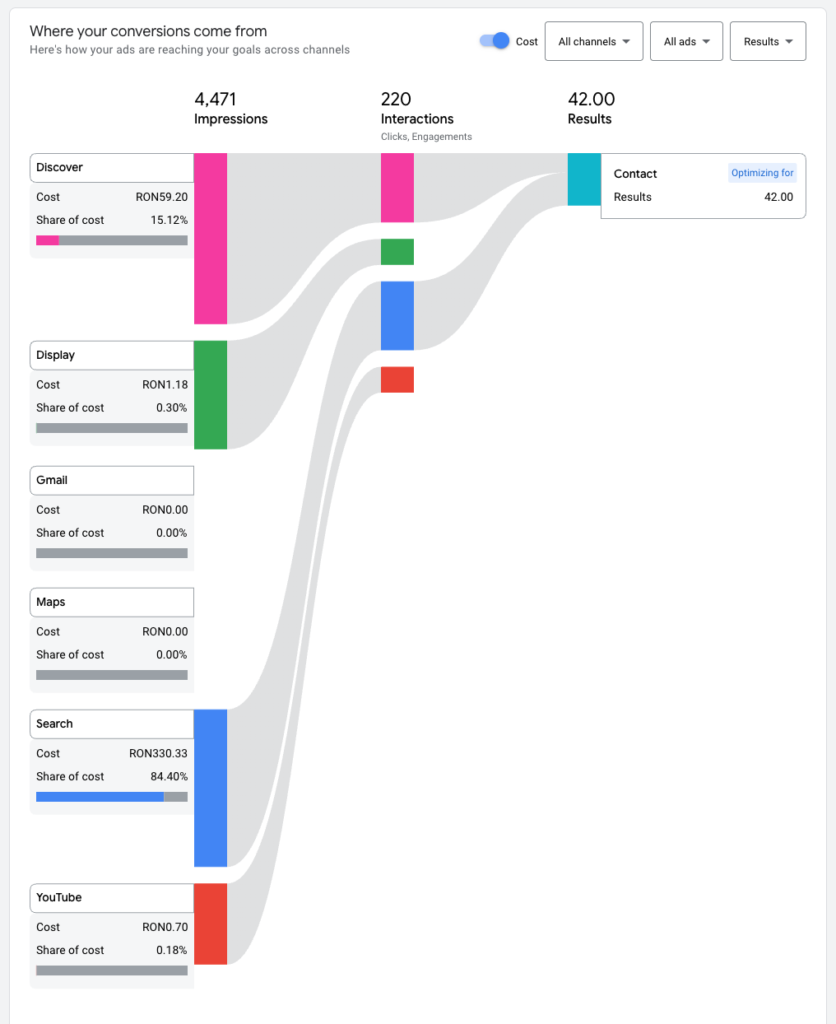Click Search's share of cost progress bar
Image resolution: width=836 pixels, height=1024 pixels.
pyautogui.click(x=111, y=796)
